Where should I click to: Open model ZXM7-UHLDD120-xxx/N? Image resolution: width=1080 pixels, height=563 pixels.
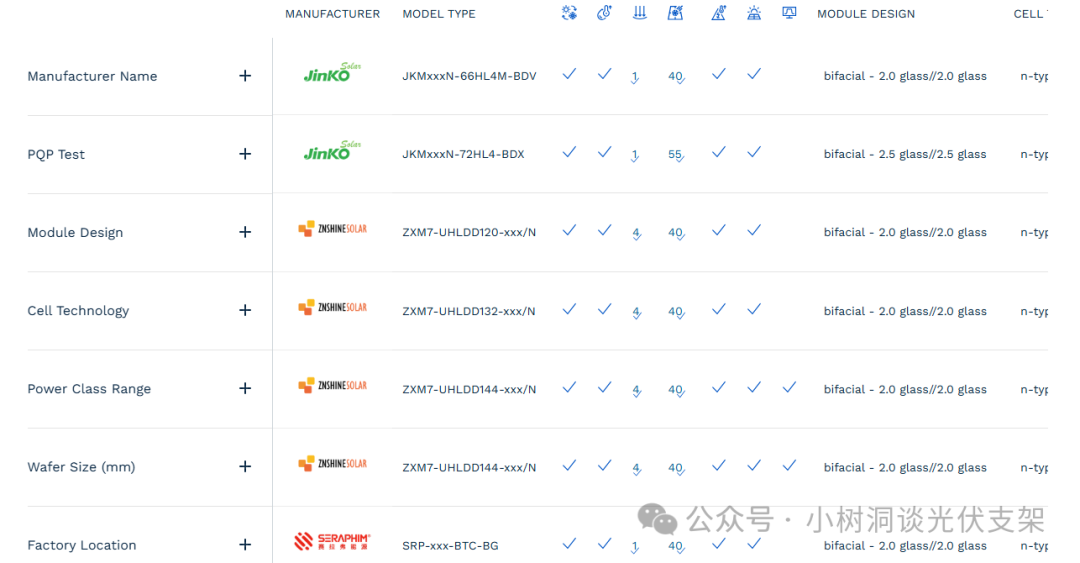pos(469,233)
